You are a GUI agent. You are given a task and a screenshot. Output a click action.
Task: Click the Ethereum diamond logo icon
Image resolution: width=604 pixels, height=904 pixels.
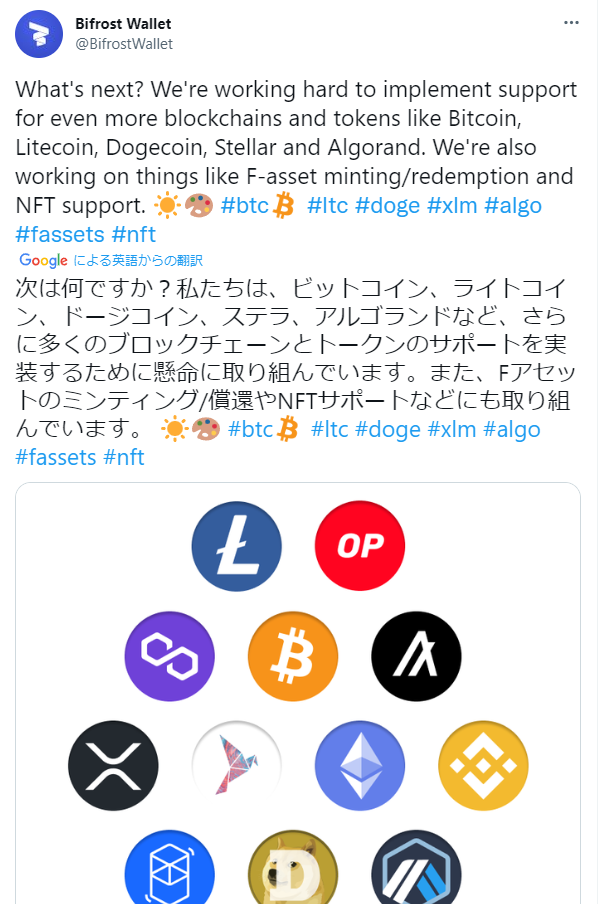coord(360,766)
